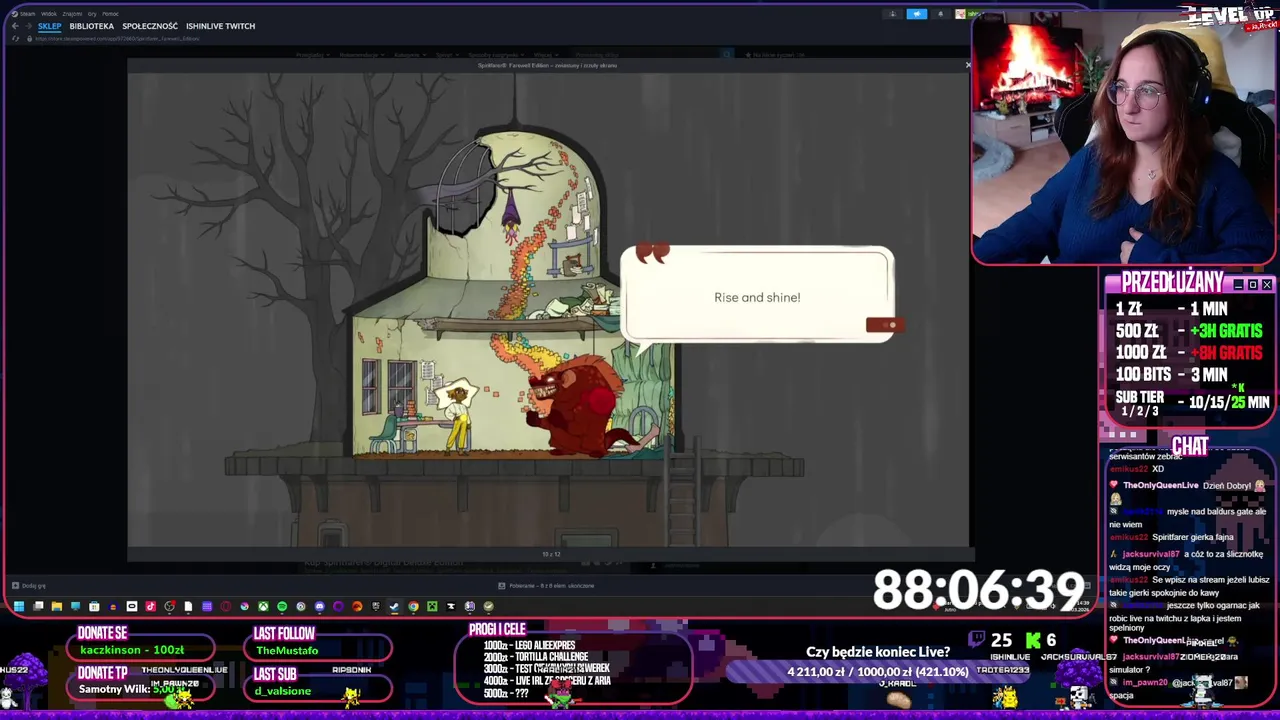Open the green creeper-face taskbar icon
The image size is (1280, 720).
[432, 606]
